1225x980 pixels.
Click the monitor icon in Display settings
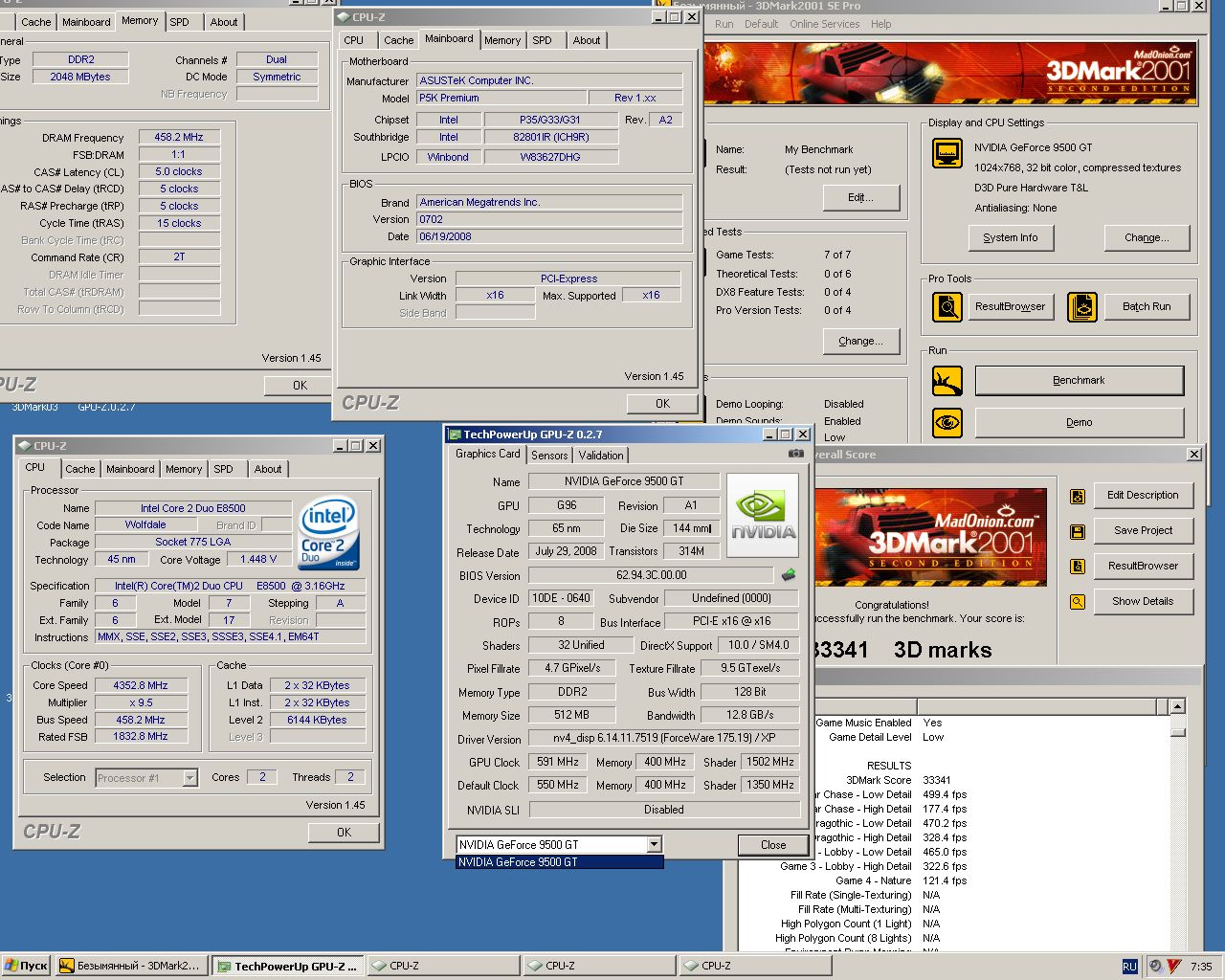coord(947,153)
